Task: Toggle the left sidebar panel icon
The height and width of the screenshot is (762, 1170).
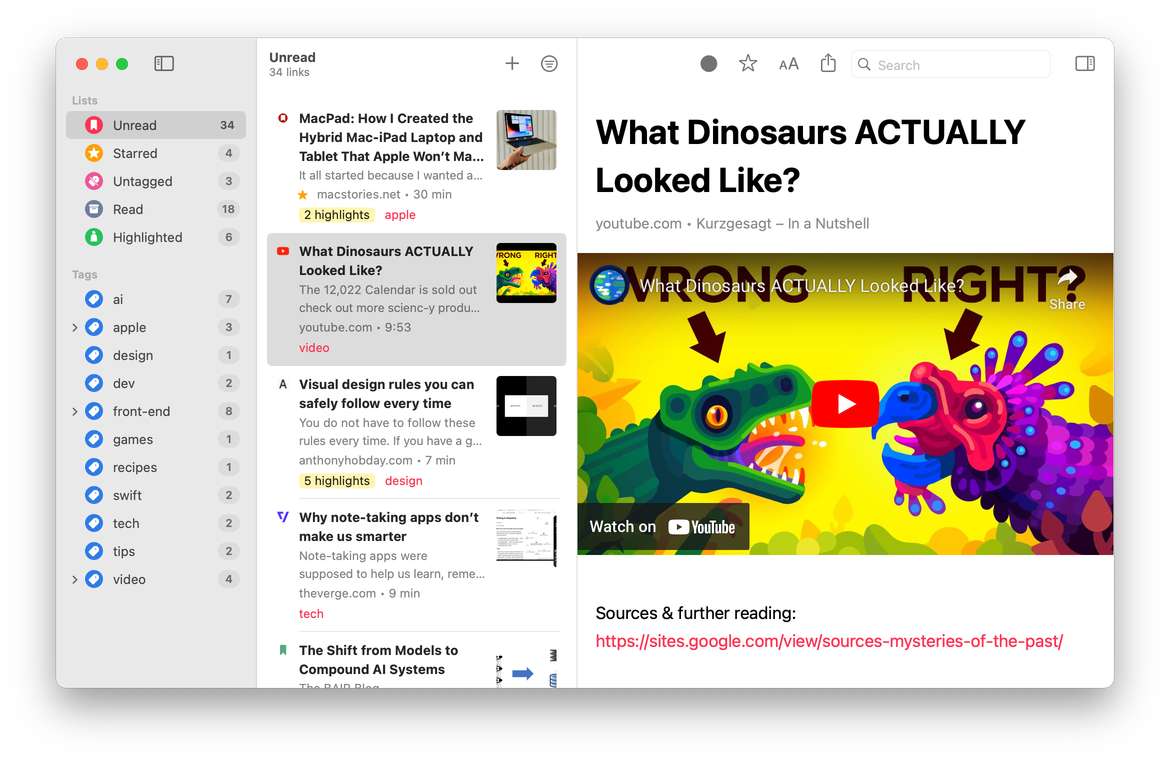Action: click(164, 63)
